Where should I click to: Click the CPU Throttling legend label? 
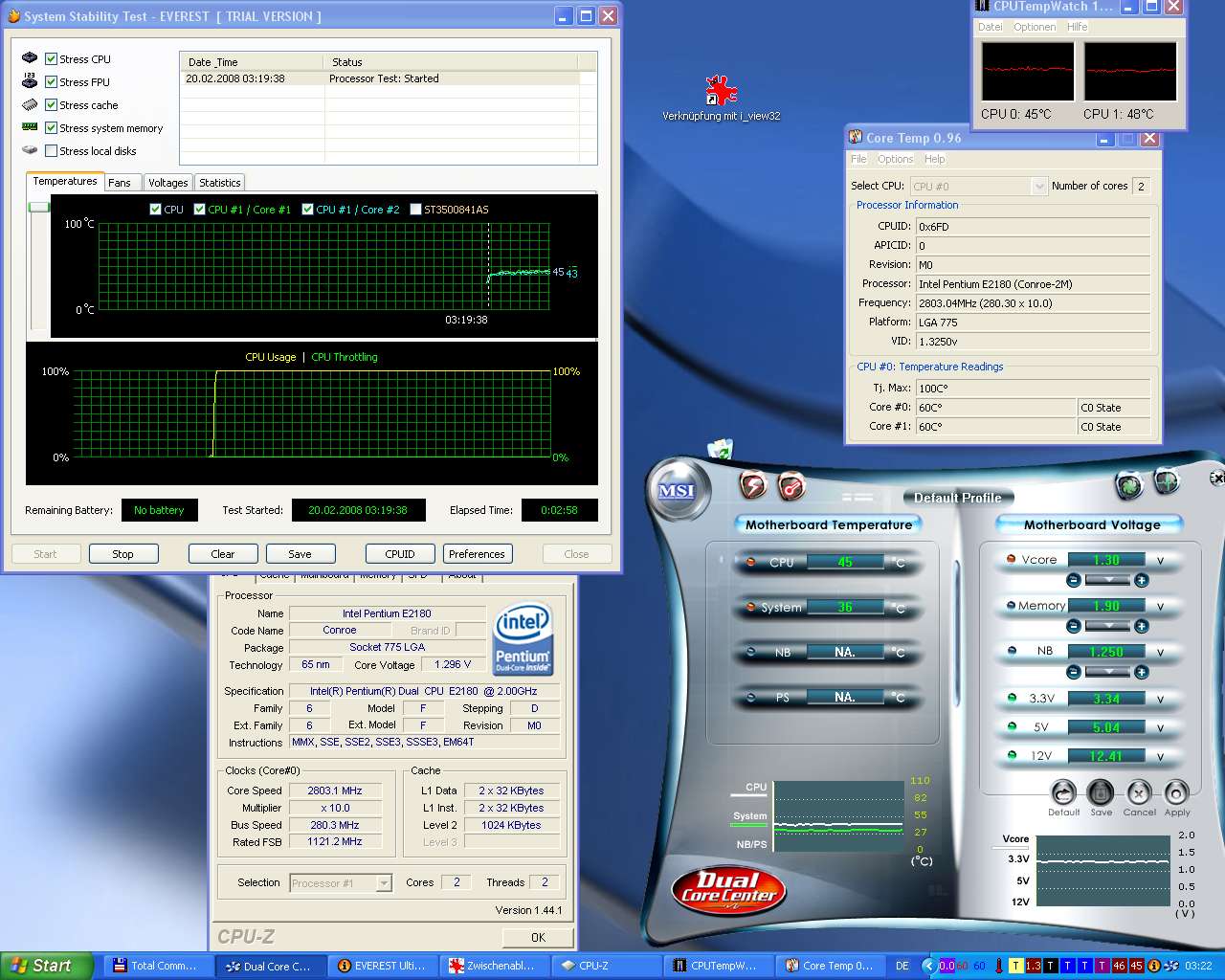tap(345, 357)
